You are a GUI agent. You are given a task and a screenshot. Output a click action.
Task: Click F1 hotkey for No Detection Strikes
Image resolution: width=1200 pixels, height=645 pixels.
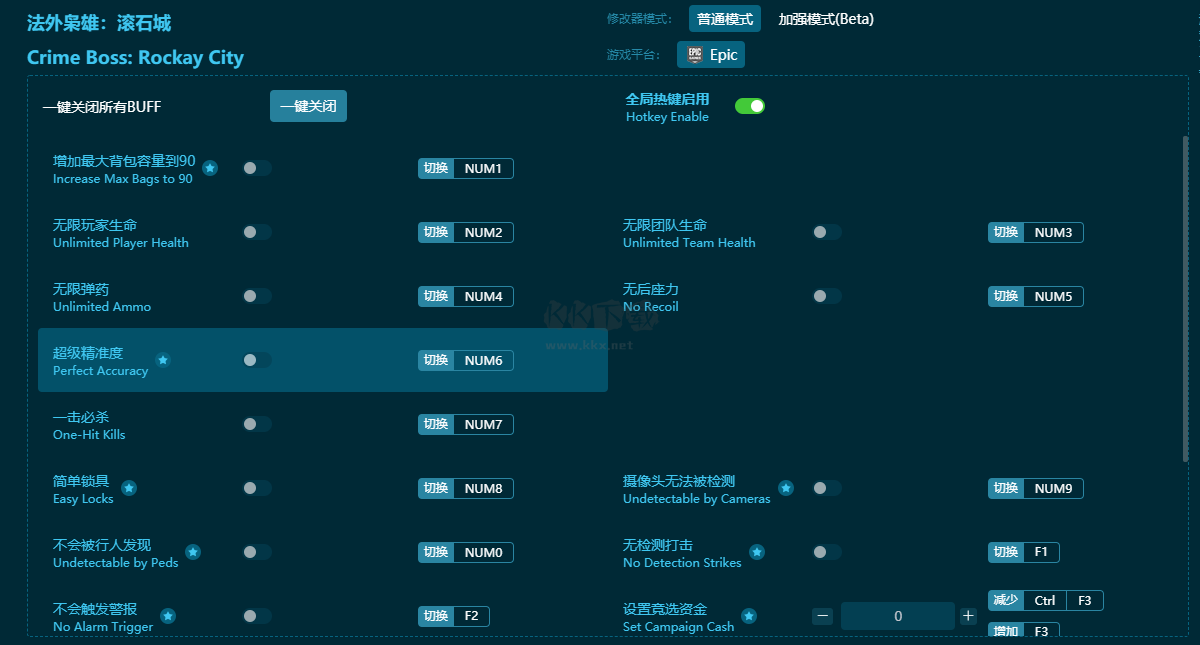[x=1024, y=552]
